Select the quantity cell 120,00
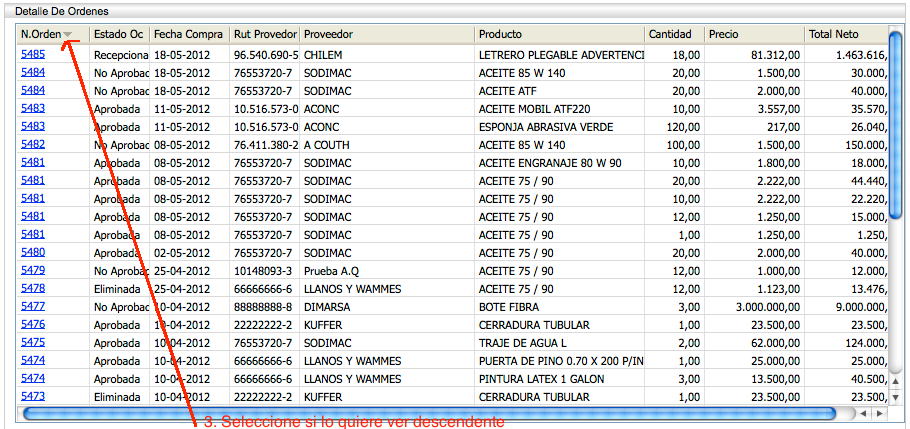Image resolution: width=910 pixels, height=429 pixels. point(674,127)
